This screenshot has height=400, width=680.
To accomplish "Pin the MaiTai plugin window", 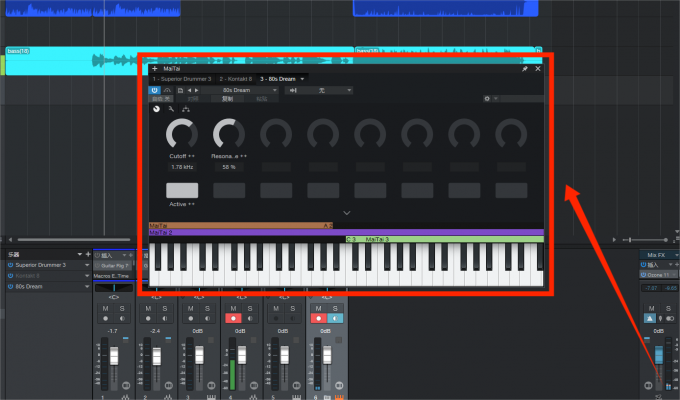I will [525, 69].
